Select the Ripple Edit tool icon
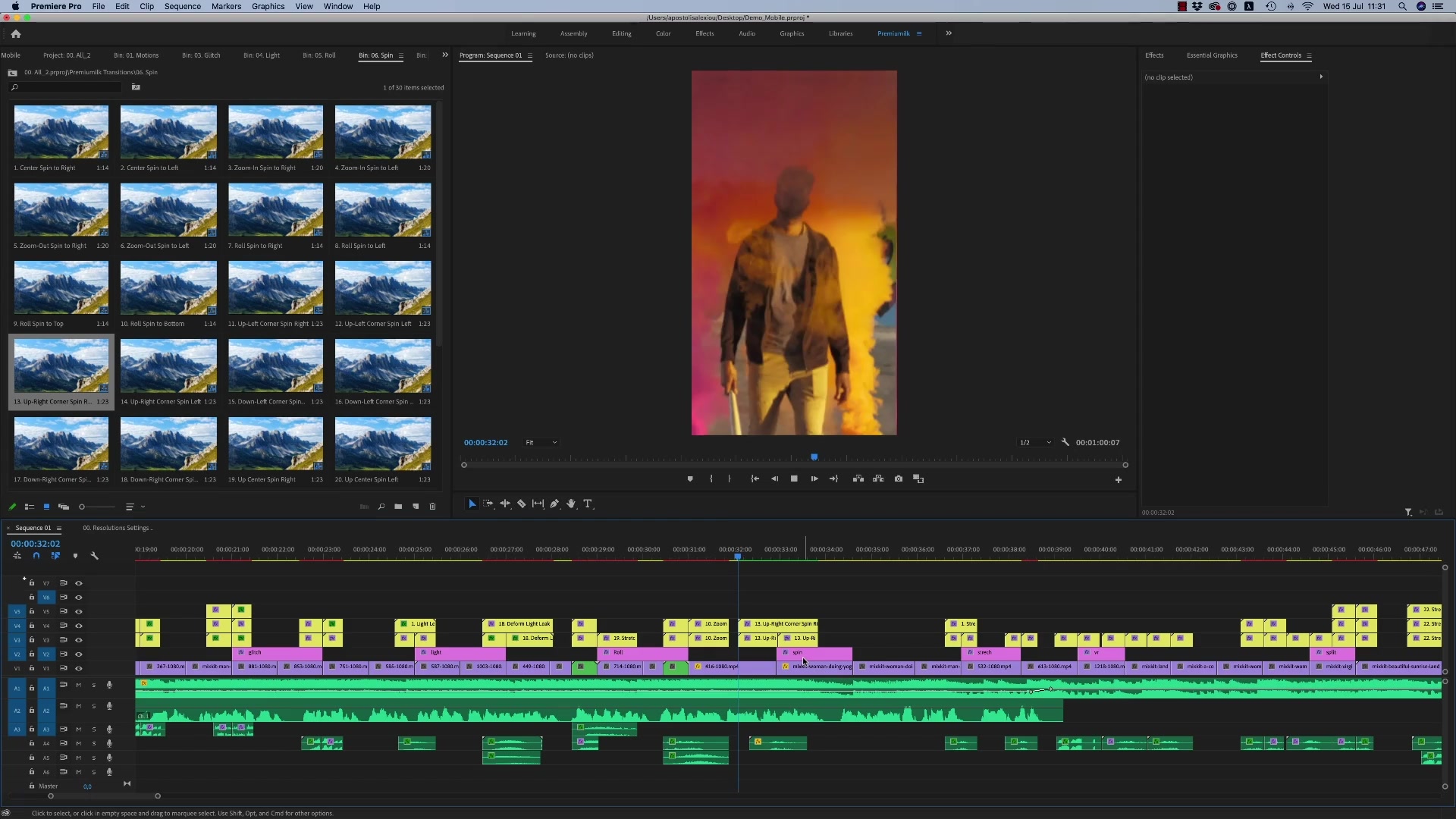This screenshot has width=1456, height=819. (x=505, y=504)
